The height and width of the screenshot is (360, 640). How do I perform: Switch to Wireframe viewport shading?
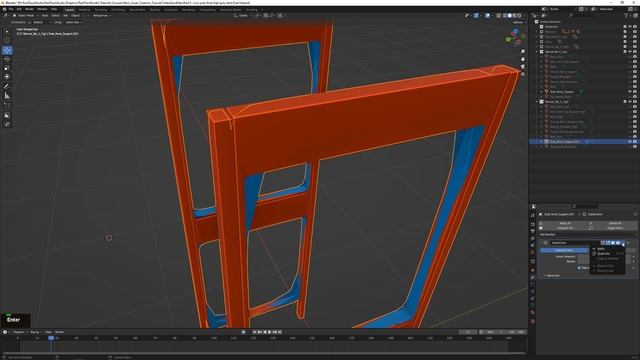click(504, 16)
